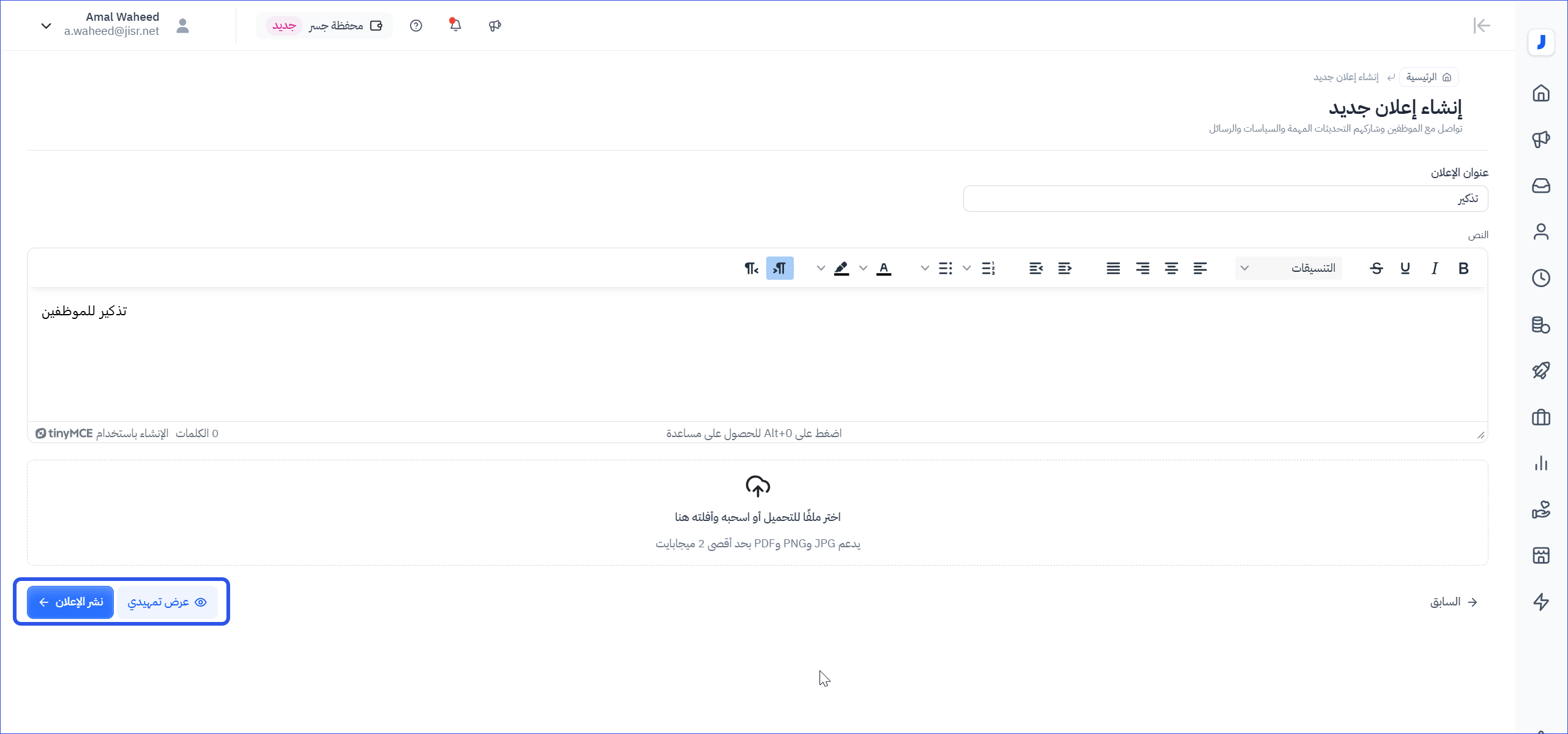
Task: Center align the editor text
Action: pos(1171,268)
